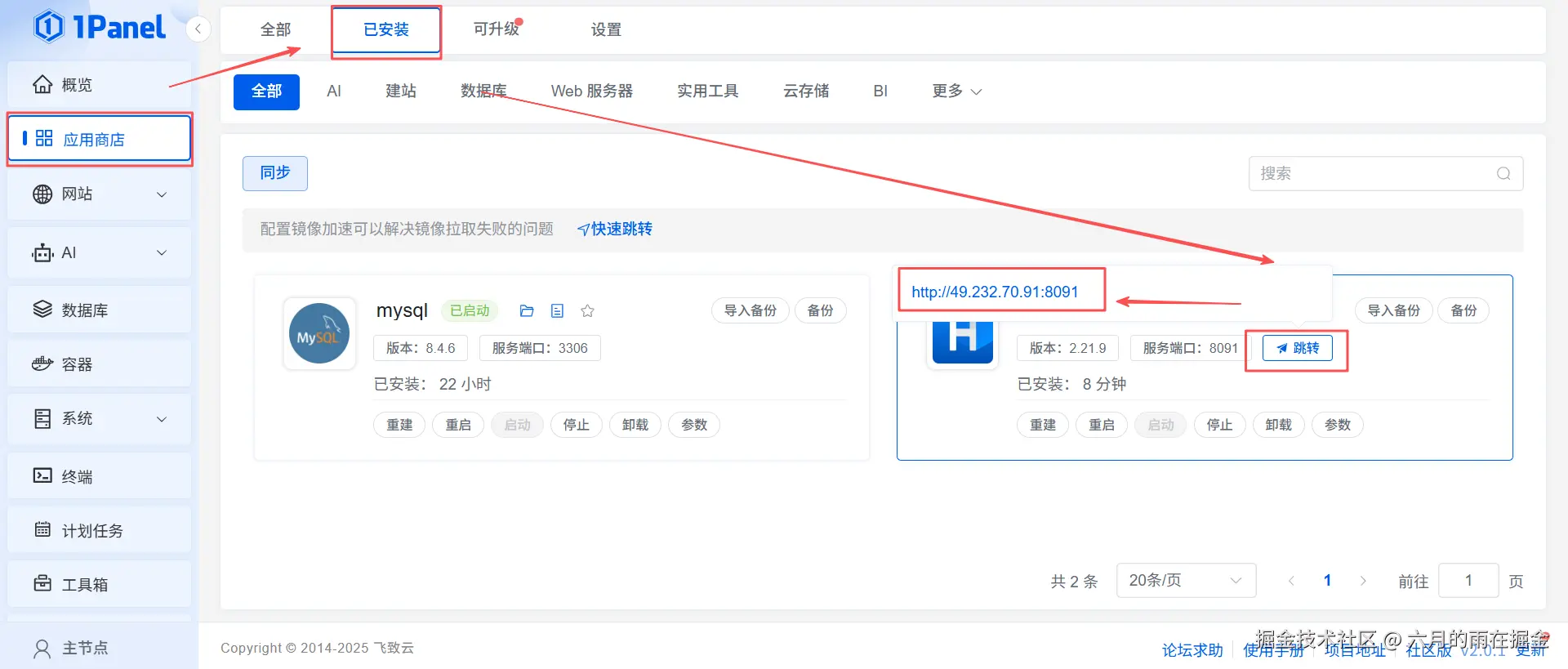The height and width of the screenshot is (669, 1568).
Task: Focus the 搜索 search field
Action: (1385, 173)
